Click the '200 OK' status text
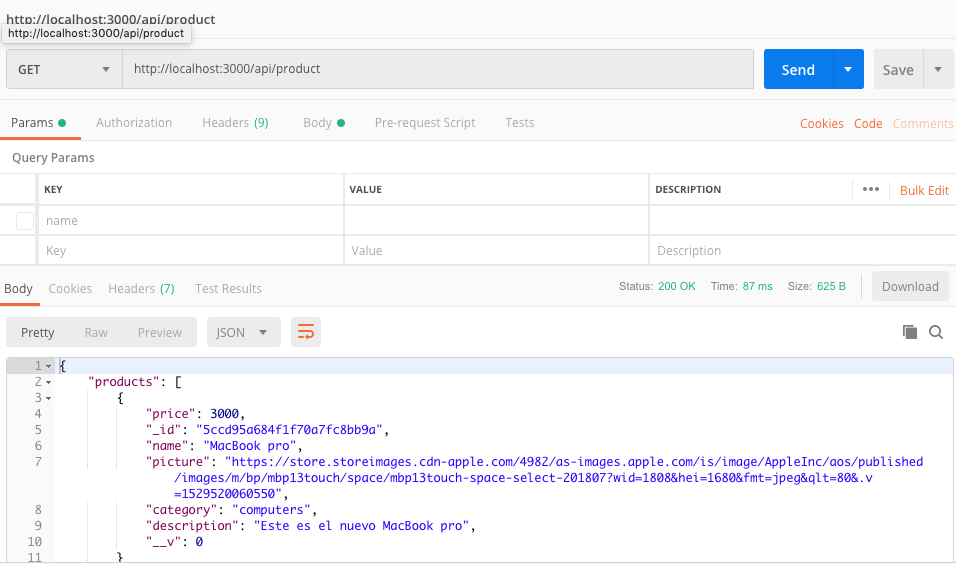The image size is (956, 564). tap(677, 286)
